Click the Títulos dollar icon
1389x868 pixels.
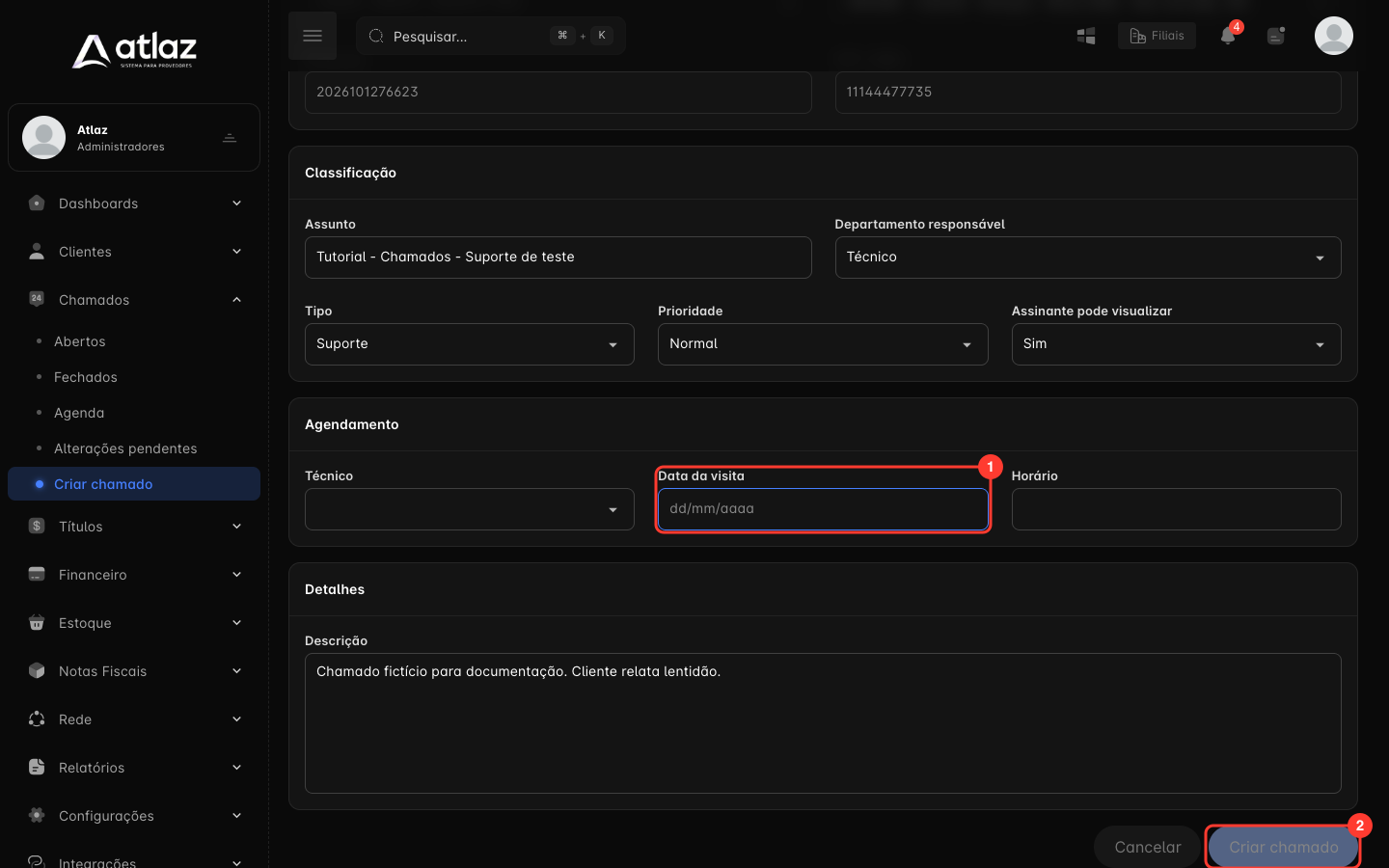point(37,527)
